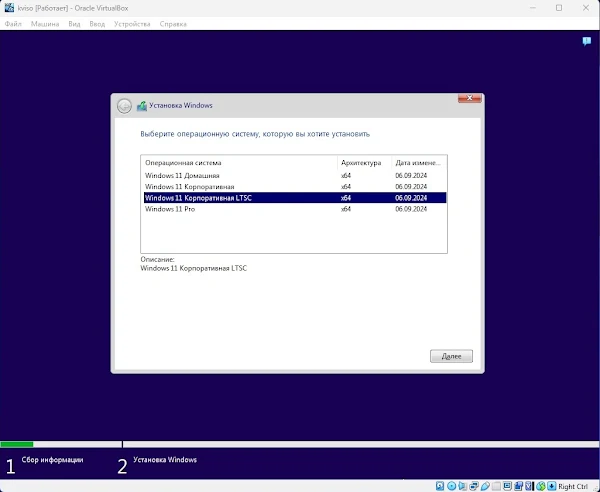Minimize the VirtualBox window
600x492 pixels.
pyautogui.click(x=533, y=8)
